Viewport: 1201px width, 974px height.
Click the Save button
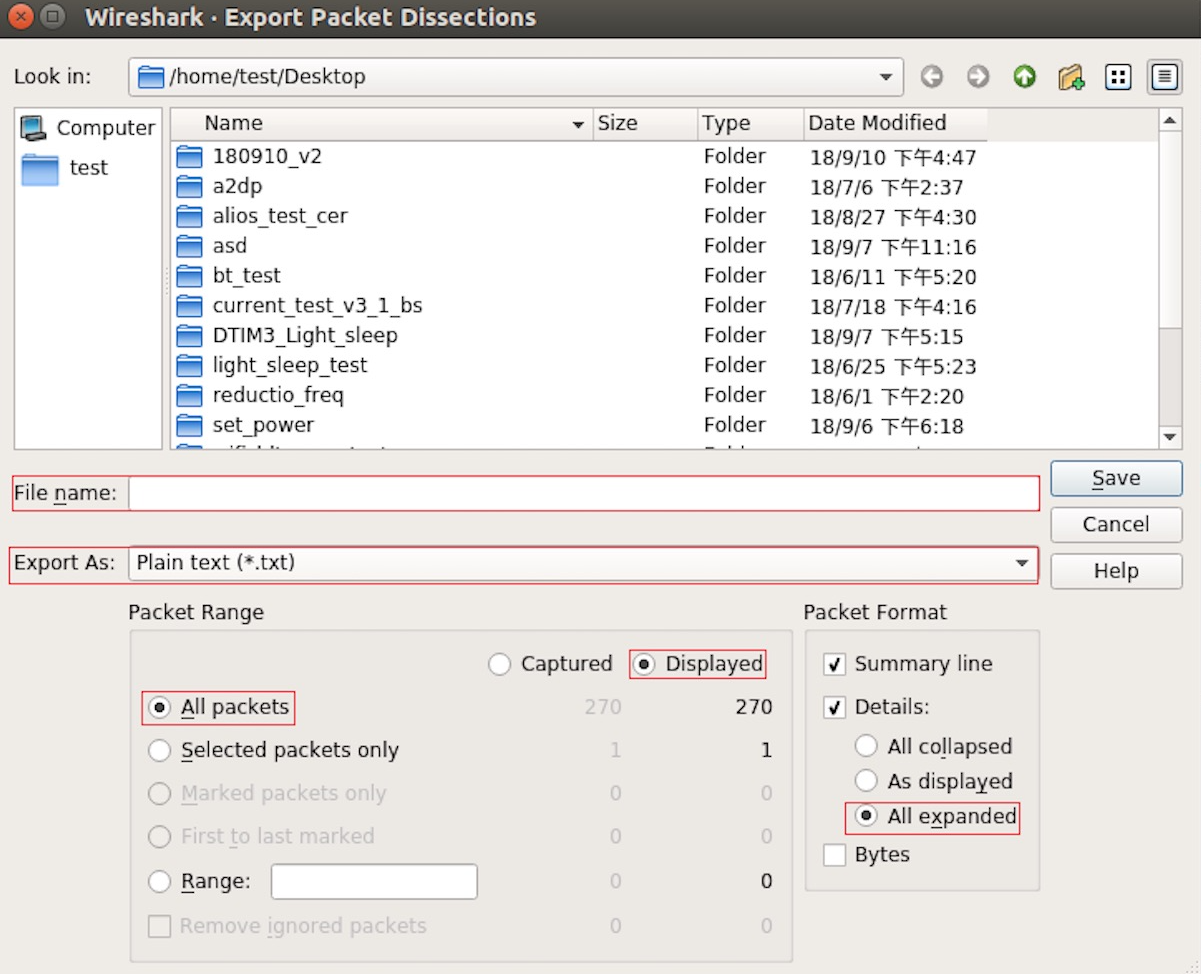click(x=1115, y=478)
